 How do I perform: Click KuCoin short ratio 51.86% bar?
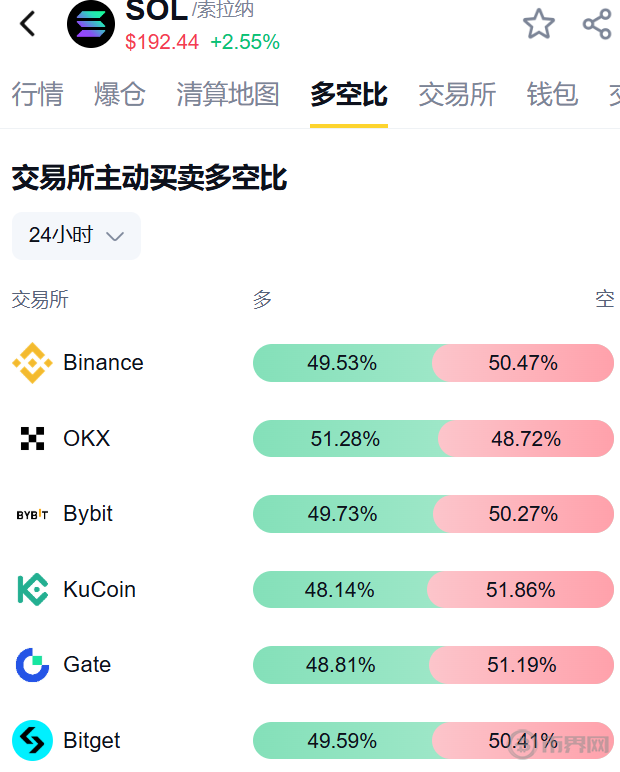coord(521,590)
